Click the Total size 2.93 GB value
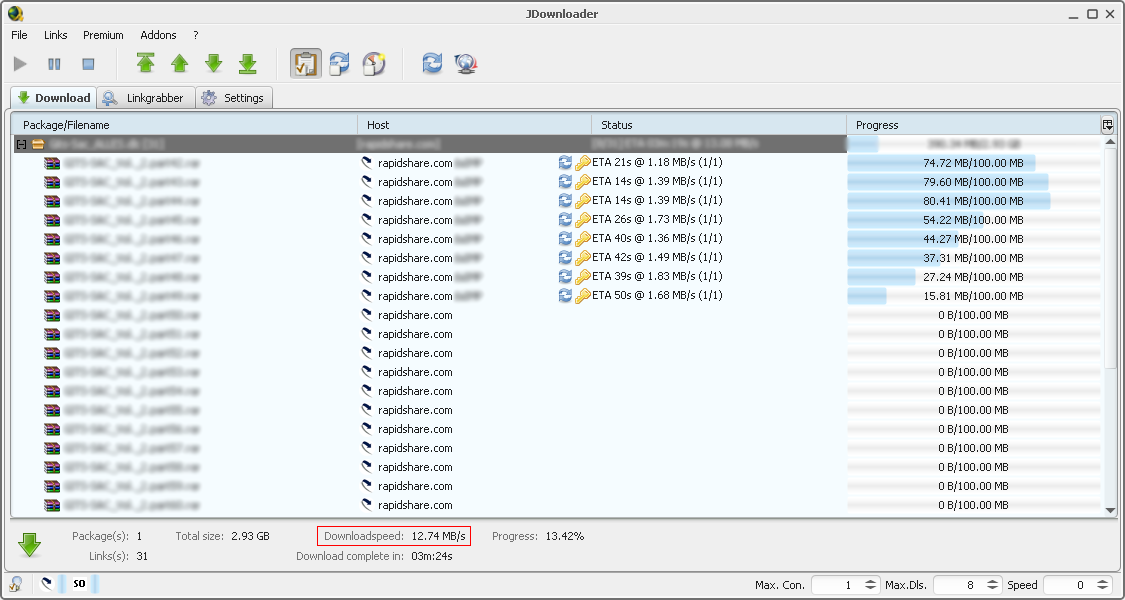1125x600 pixels. tap(250, 536)
